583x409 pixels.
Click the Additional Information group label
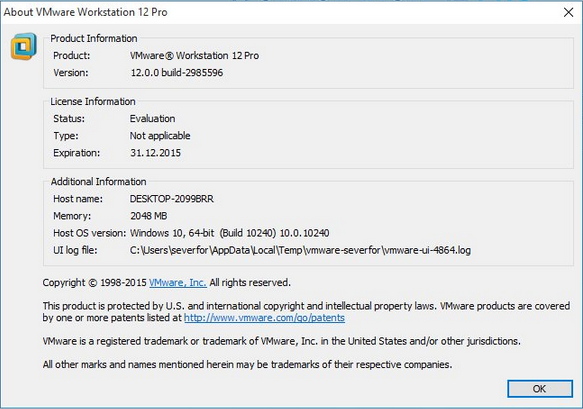click(x=99, y=182)
